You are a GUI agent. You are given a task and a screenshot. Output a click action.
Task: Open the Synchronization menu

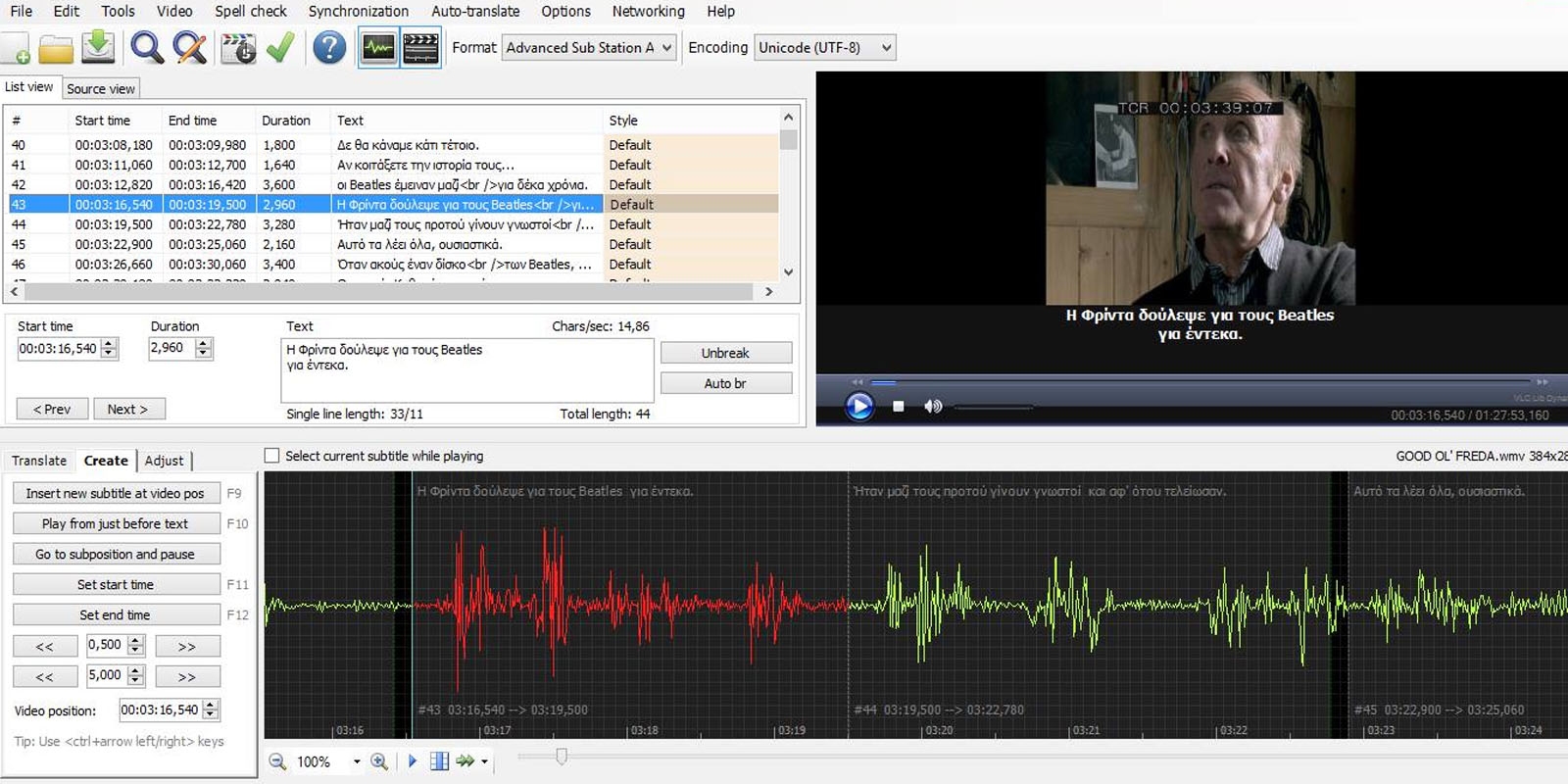tap(358, 11)
